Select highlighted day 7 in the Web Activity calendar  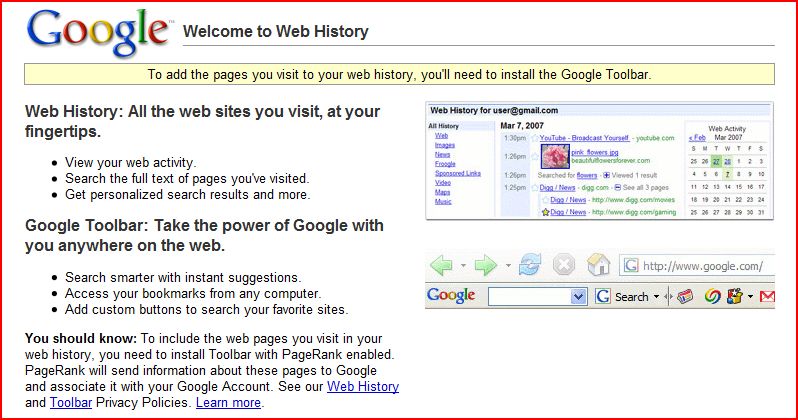point(728,174)
